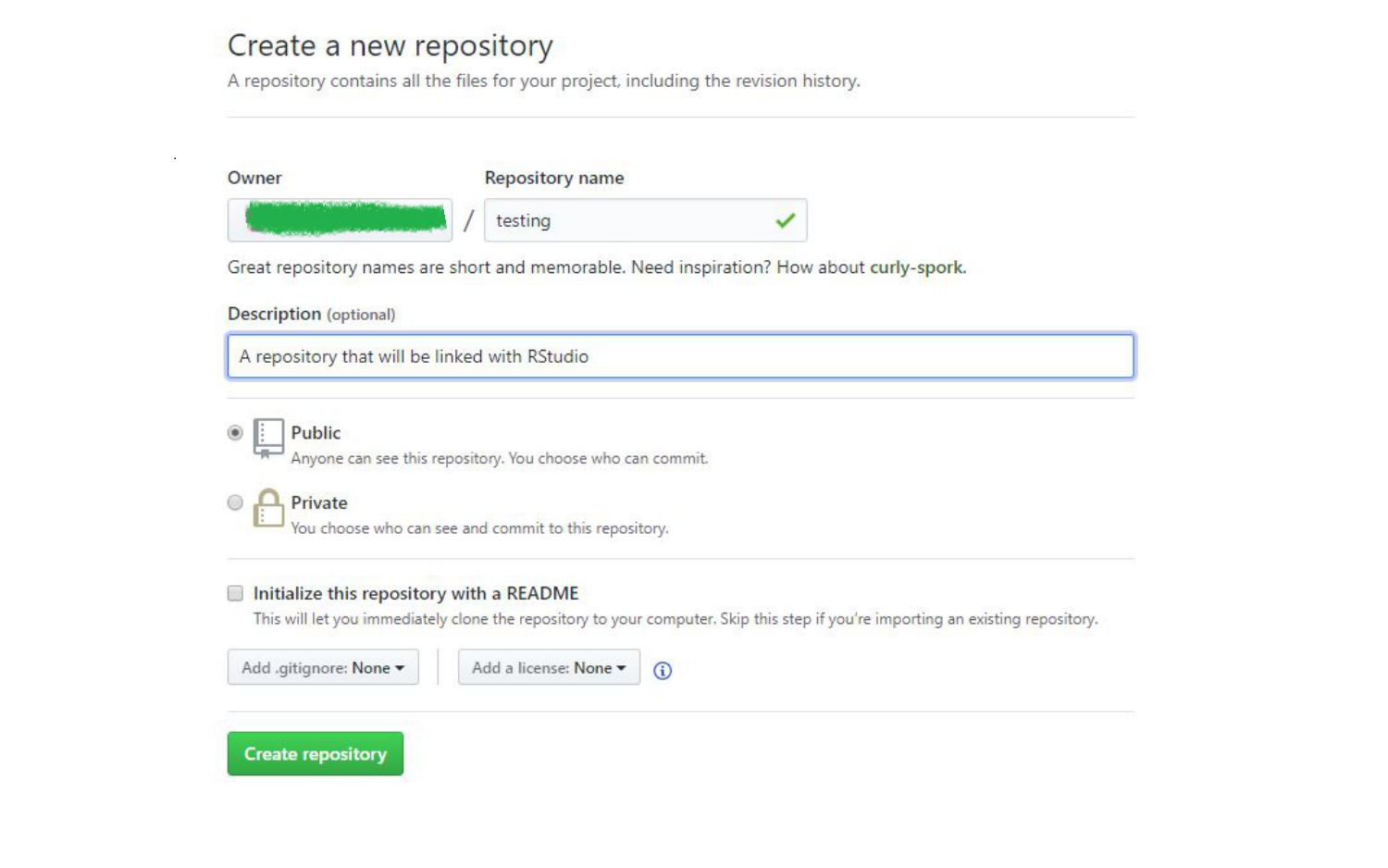Open the Add .gitignore dropdown
This screenshot has width=1388, height=868.
click(323, 667)
